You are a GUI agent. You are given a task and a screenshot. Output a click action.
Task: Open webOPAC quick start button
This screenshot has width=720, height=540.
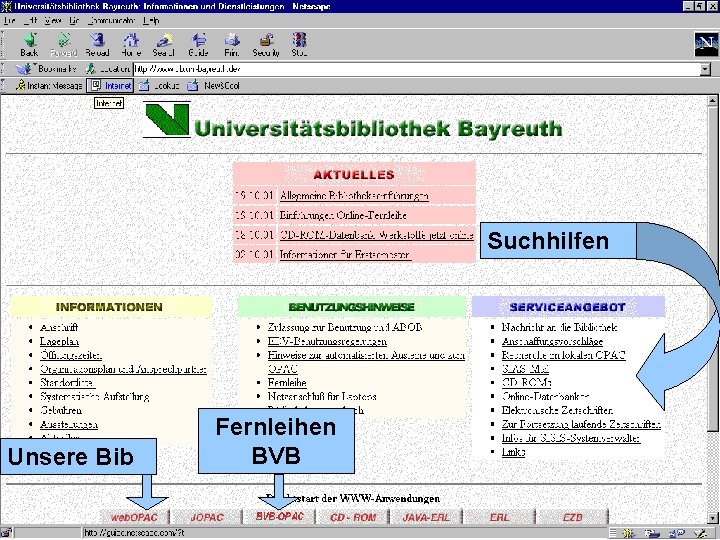[x=135, y=517]
